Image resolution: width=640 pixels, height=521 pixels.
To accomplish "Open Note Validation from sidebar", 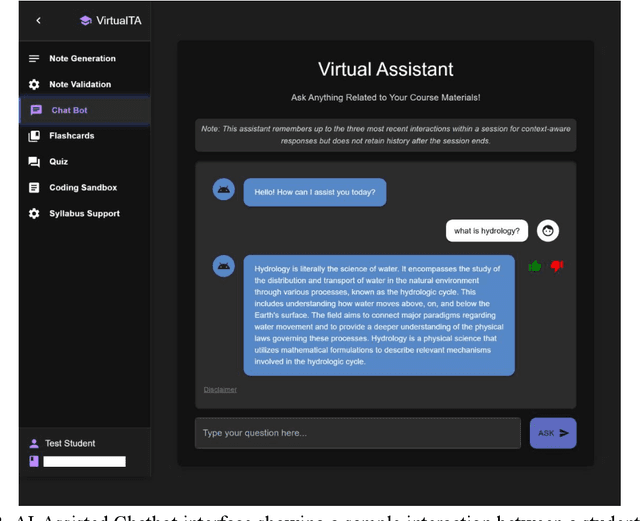I will click(80, 85).
